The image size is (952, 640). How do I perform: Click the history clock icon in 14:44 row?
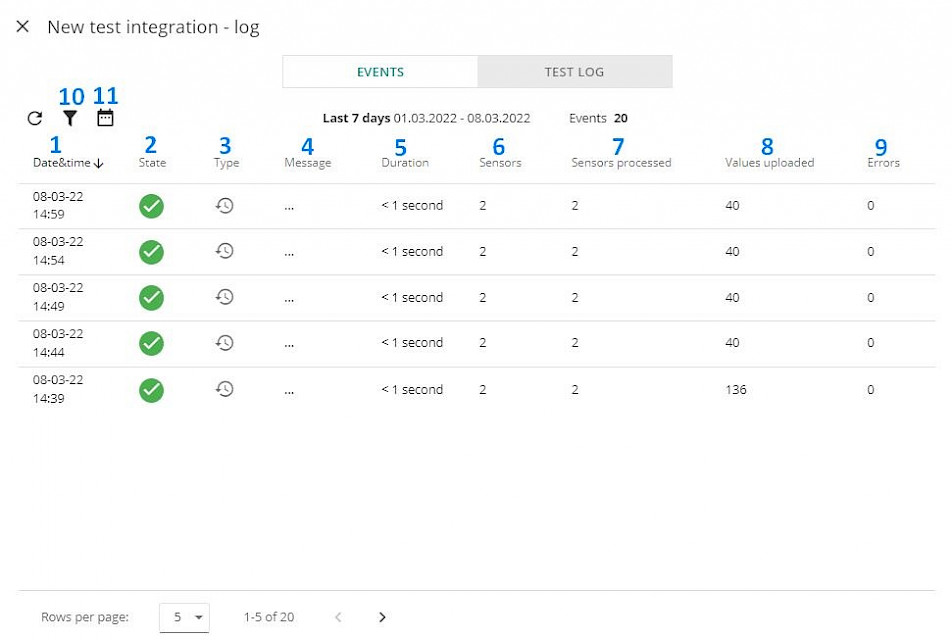pyautogui.click(x=225, y=343)
